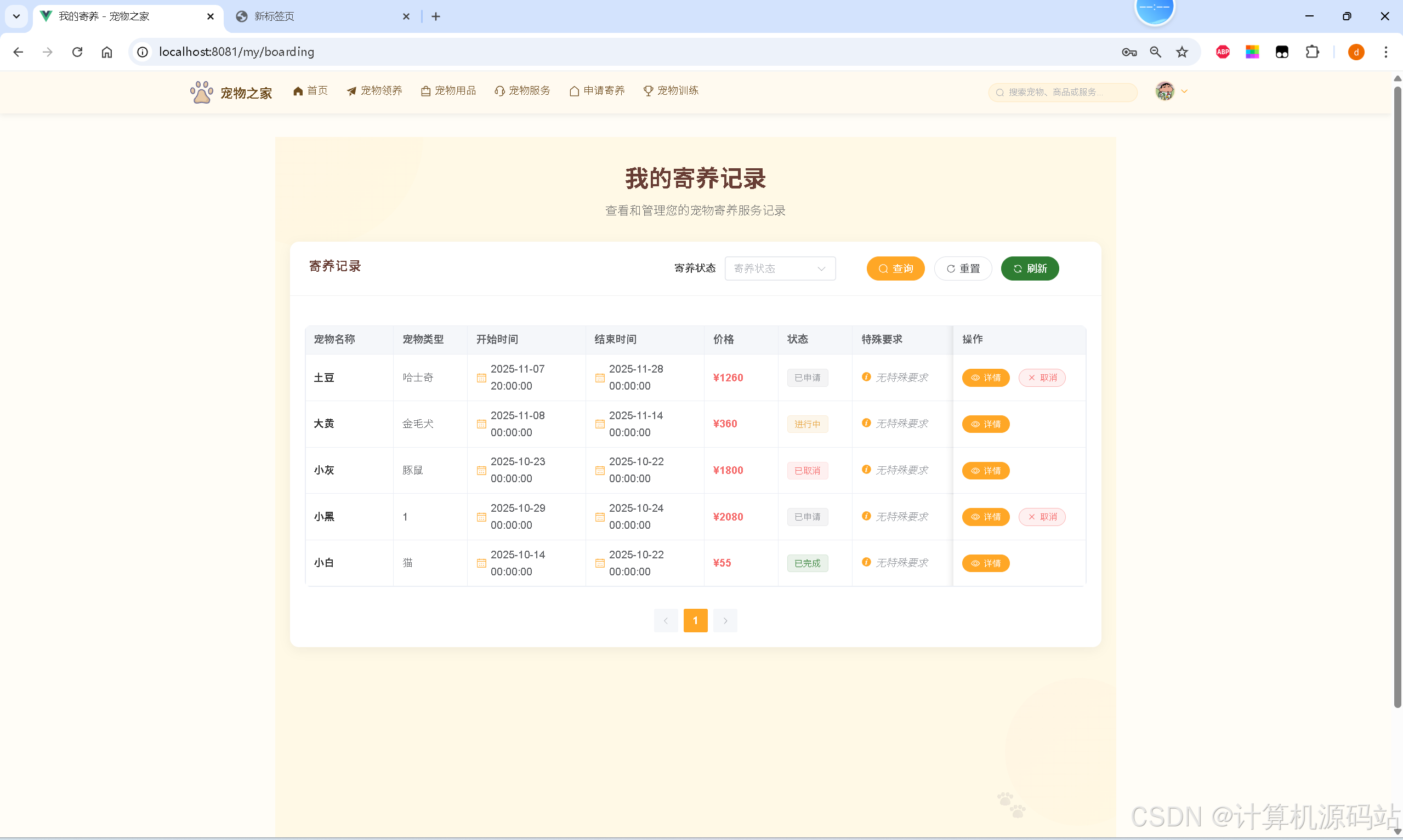1403x840 pixels.
Task: Click calendar icon beside 2025-10-14 start time
Action: [x=481, y=563]
